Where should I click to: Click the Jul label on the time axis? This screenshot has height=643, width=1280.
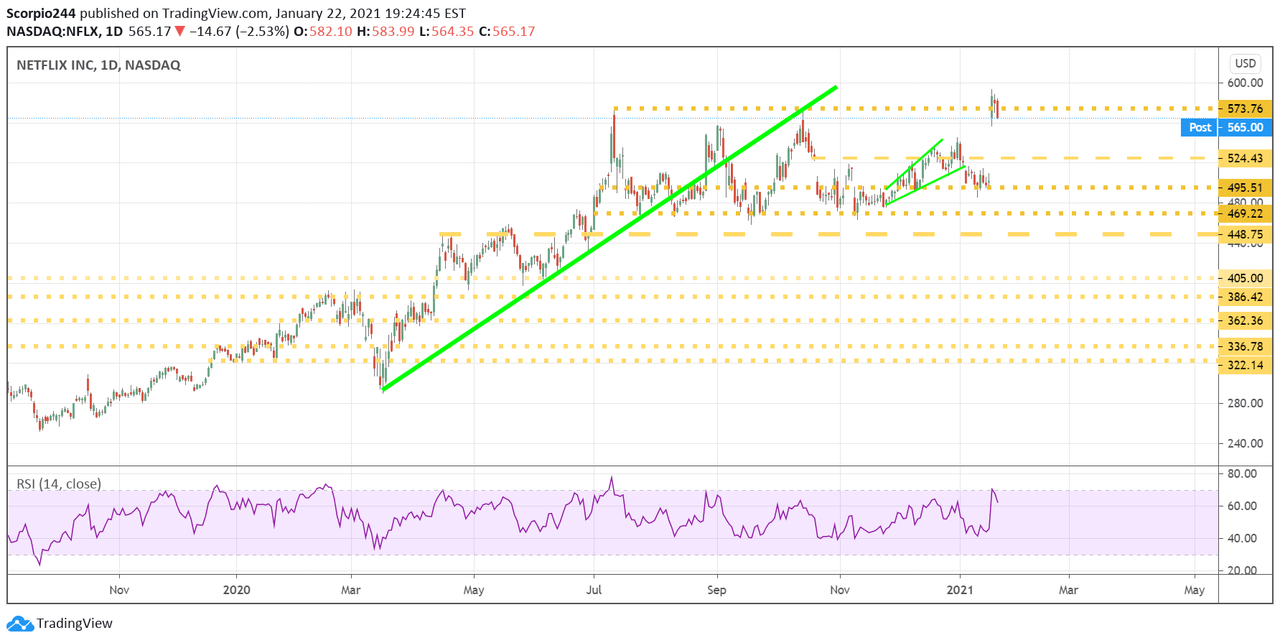(x=594, y=591)
